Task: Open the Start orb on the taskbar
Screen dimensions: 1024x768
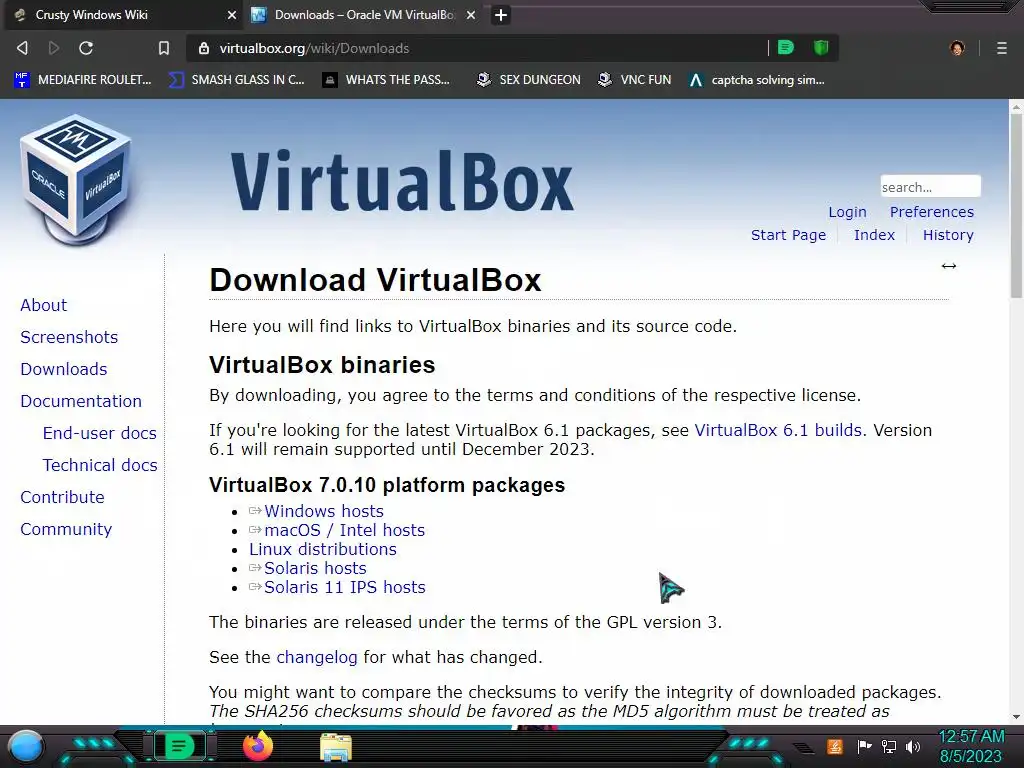Action: point(25,746)
